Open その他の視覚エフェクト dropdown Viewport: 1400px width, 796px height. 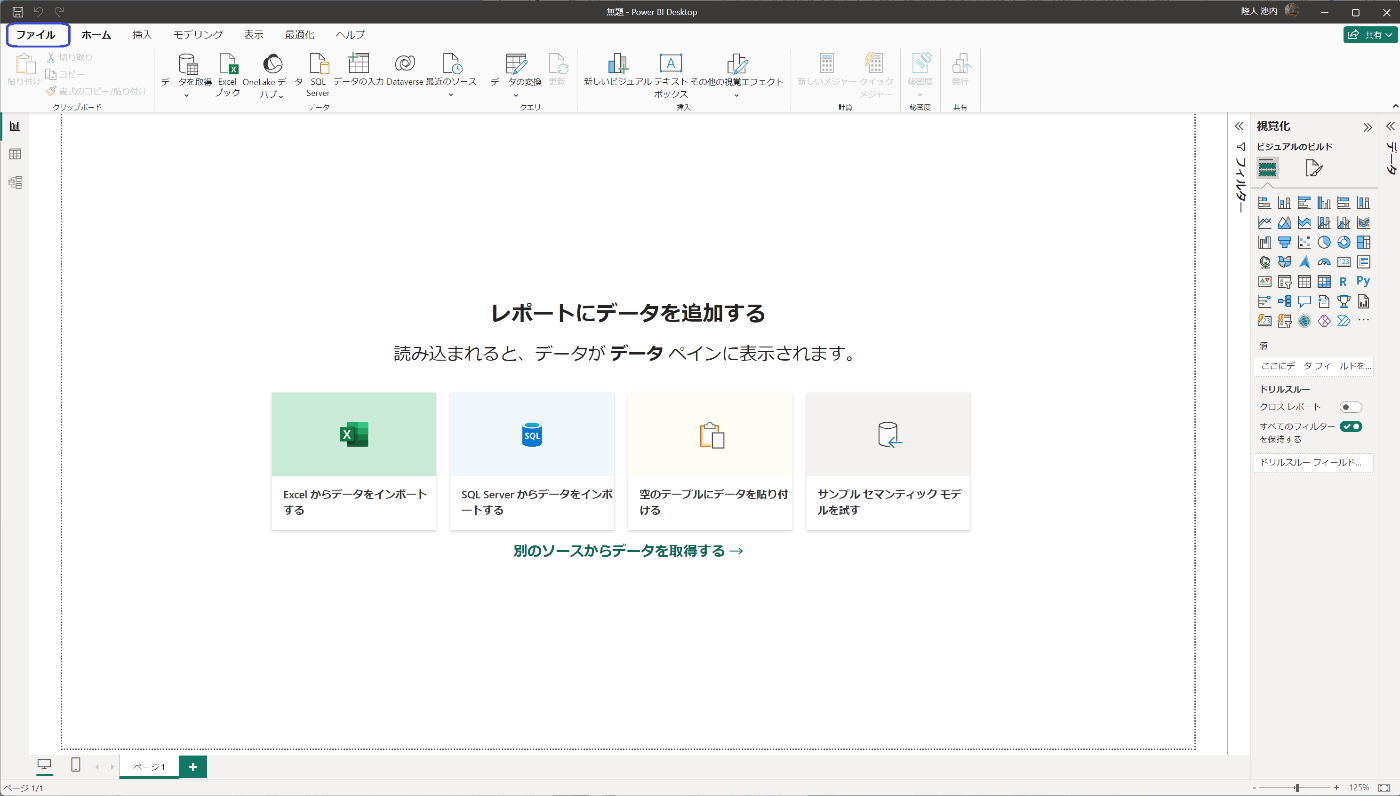tap(737, 95)
